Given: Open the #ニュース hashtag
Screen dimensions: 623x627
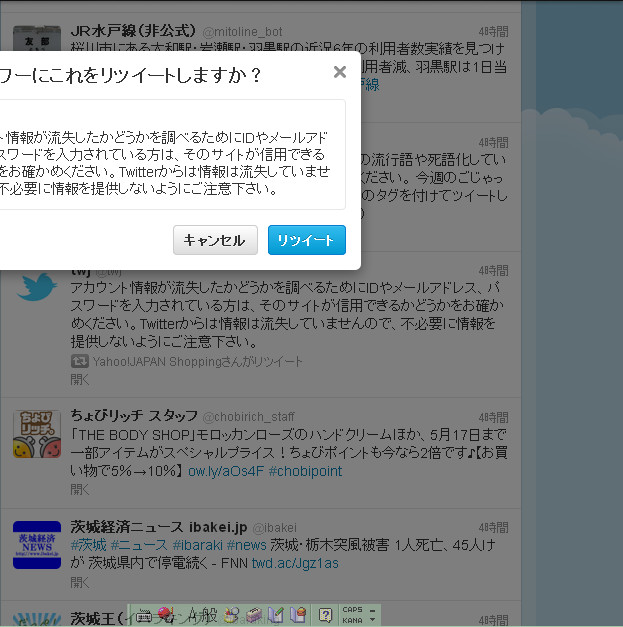Looking at the screenshot, I should (x=139, y=545).
